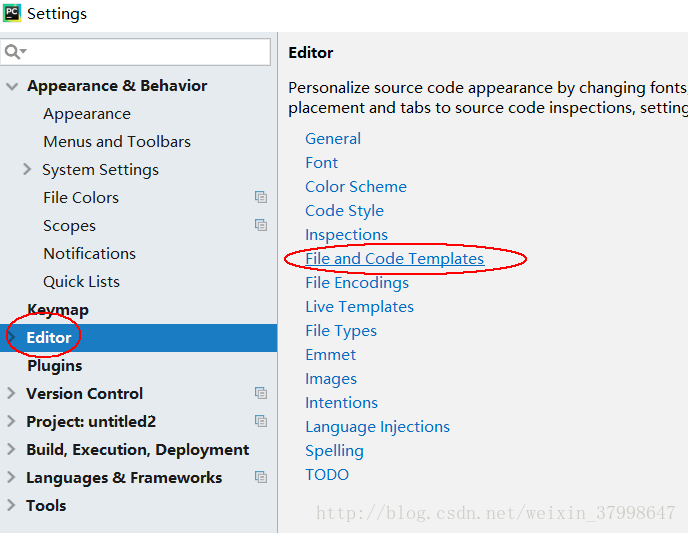Image resolution: width=688 pixels, height=533 pixels.
Task: Select Keymap in settings tree
Action: 58,310
